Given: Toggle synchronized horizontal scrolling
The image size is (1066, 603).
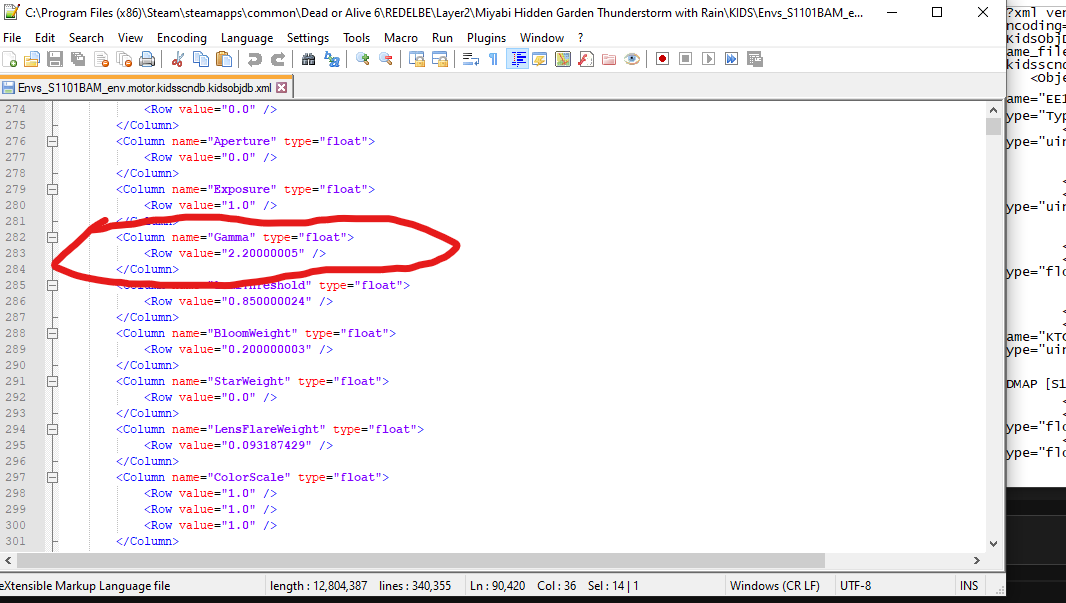Looking at the screenshot, I should pyautogui.click(x=440, y=60).
